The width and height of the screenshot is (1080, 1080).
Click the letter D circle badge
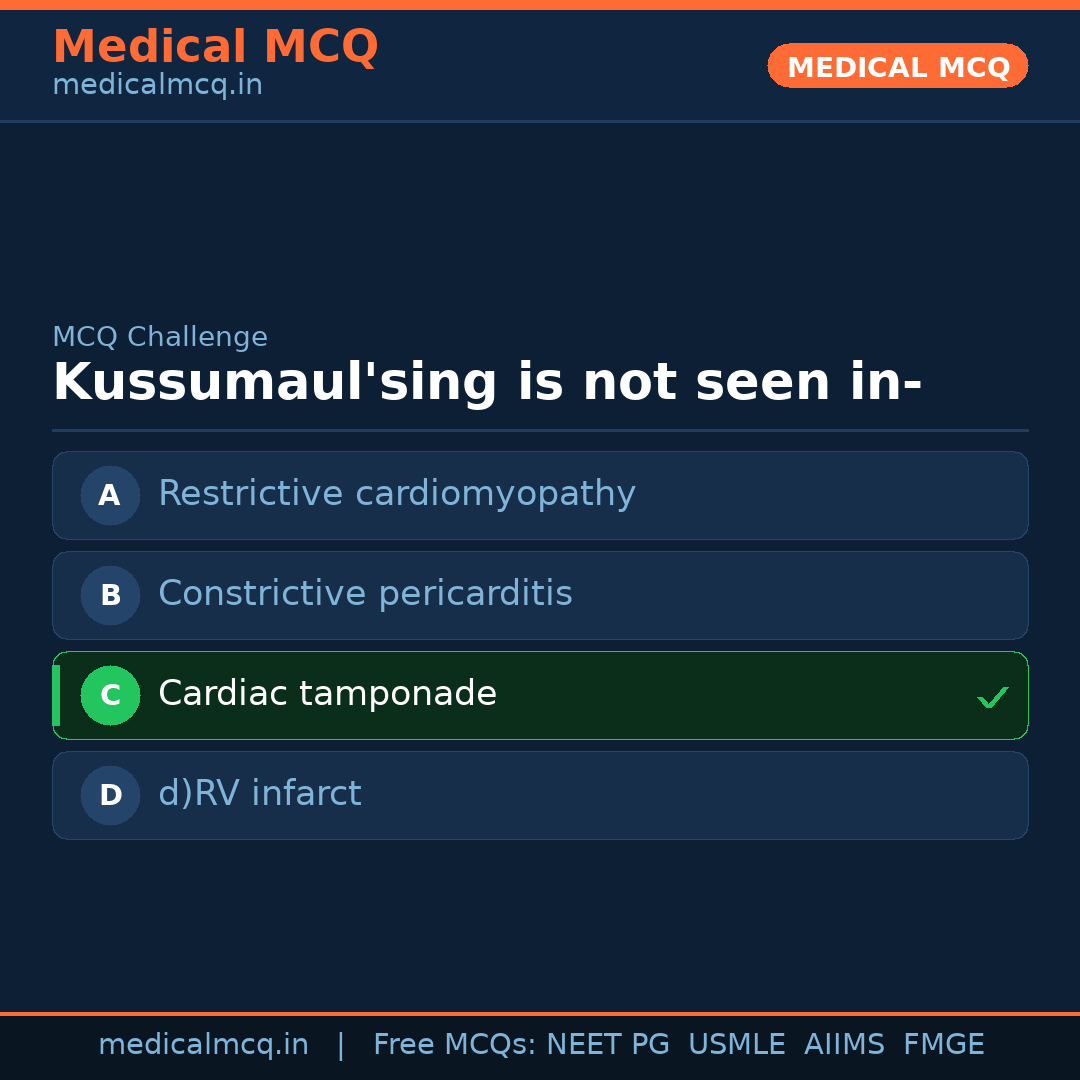point(110,795)
